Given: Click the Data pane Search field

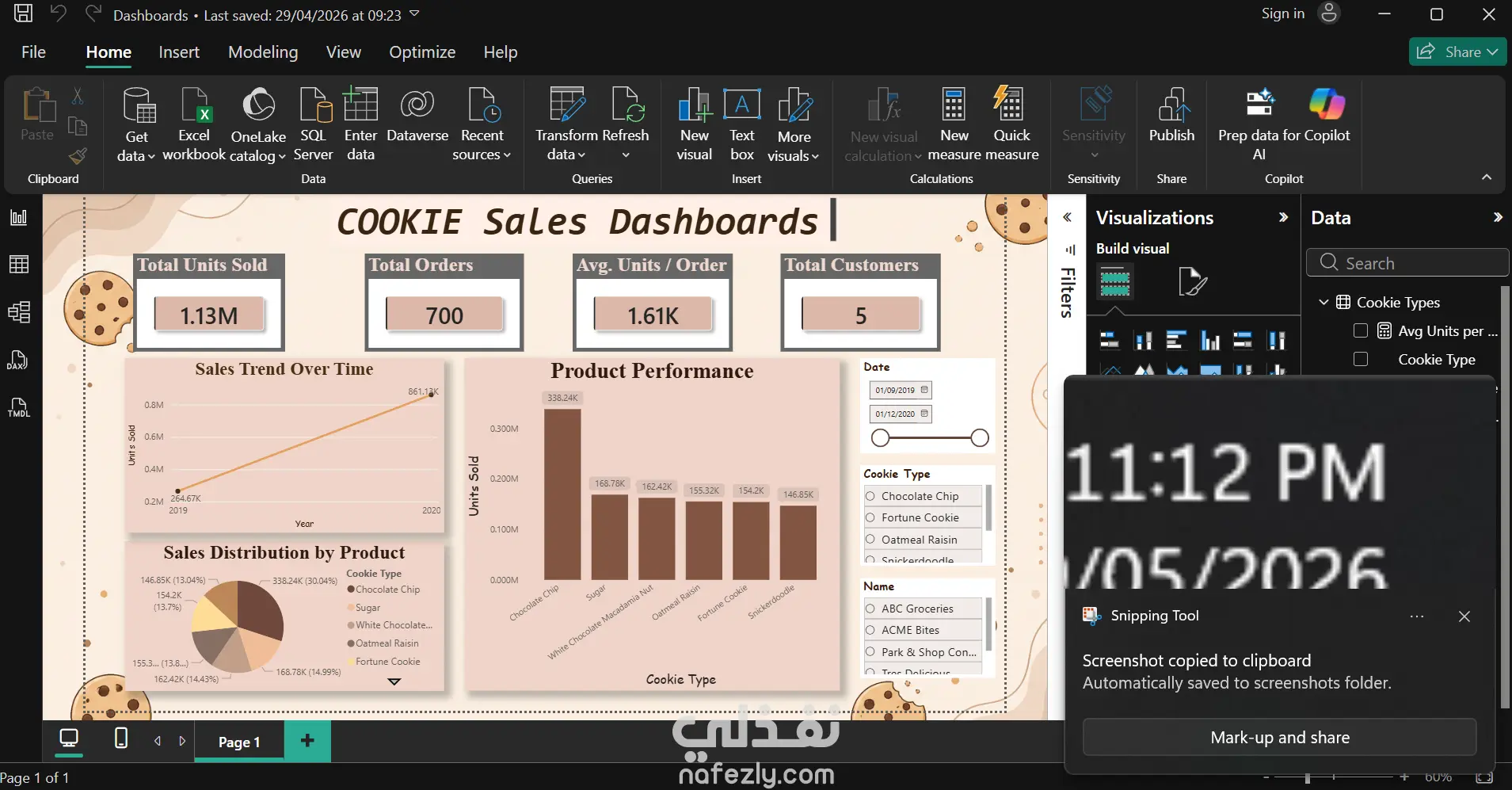Looking at the screenshot, I should [x=1407, y=263].
